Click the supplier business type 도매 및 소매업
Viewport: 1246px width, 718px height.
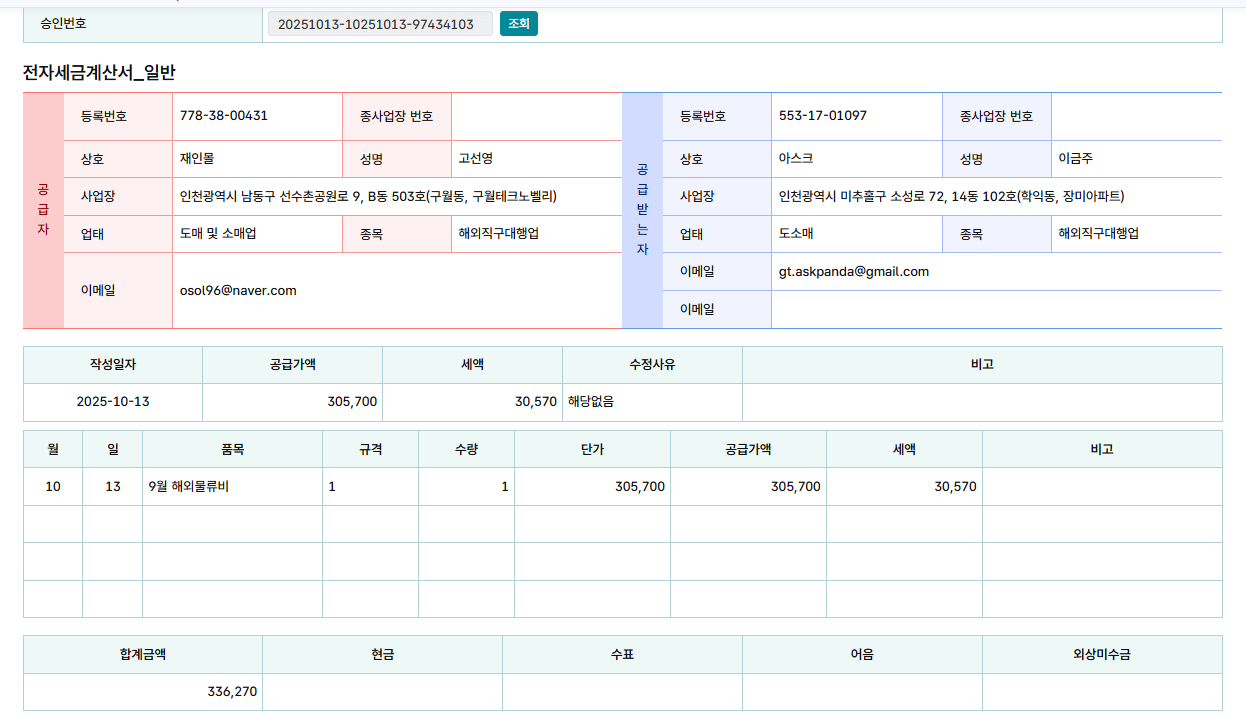218,234
